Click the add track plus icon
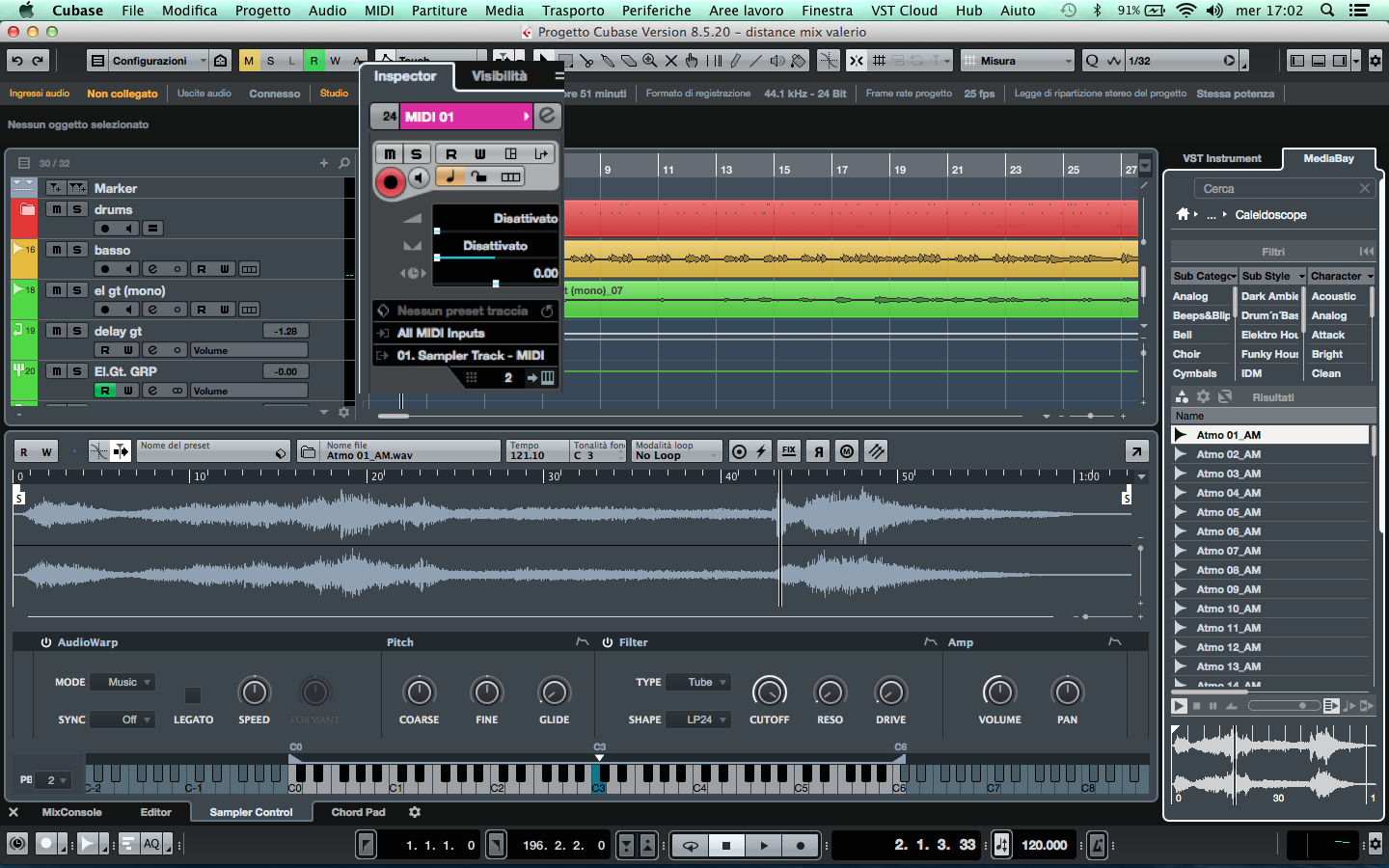This screenshot has width=1389, height=868. point(324,163)
